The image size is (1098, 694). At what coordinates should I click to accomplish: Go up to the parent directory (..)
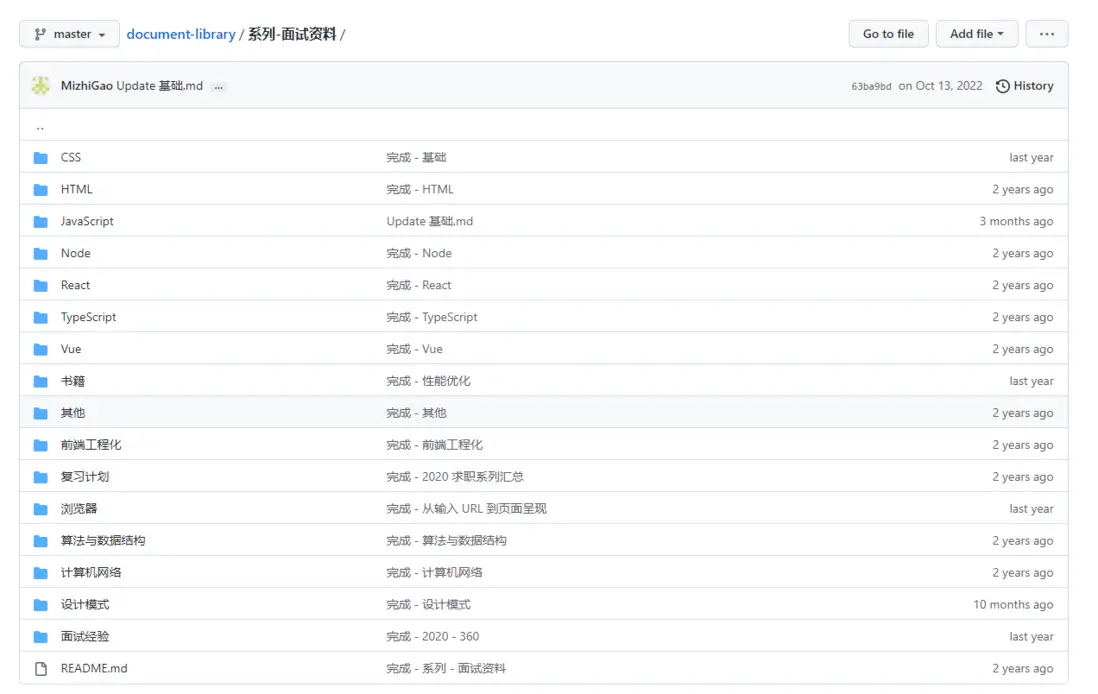(40, 127)
